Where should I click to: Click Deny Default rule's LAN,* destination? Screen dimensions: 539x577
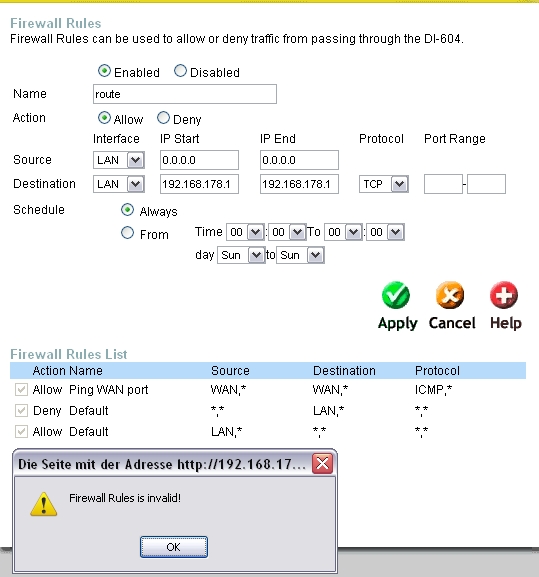pyautogui.click(x=329, y=410)
